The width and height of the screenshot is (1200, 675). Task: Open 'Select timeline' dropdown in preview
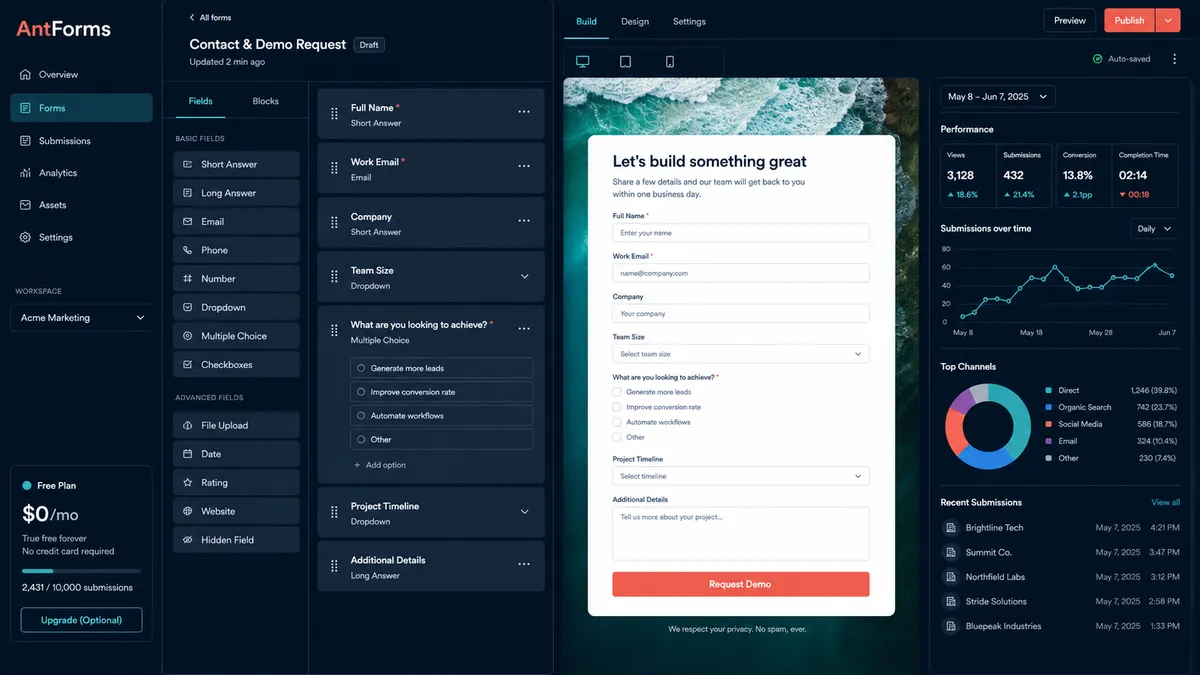[741, 476]
